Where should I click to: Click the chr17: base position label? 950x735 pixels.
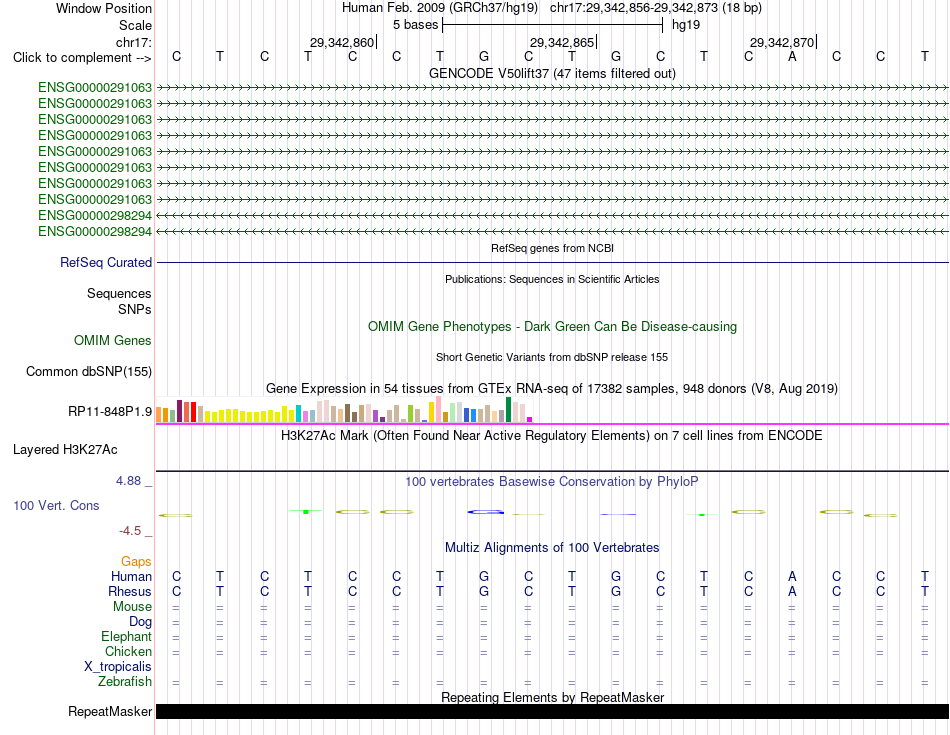(x=133, y=42)
